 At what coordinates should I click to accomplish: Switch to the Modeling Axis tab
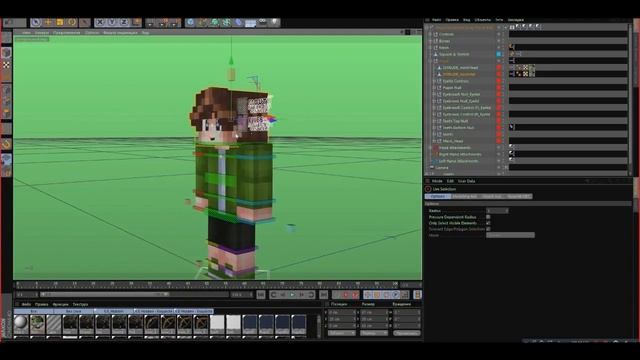point(464,196)
